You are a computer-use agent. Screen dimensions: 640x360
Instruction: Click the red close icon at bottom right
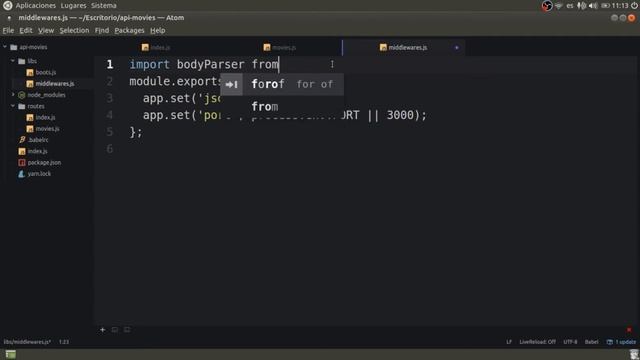click(x=629, y=330)
